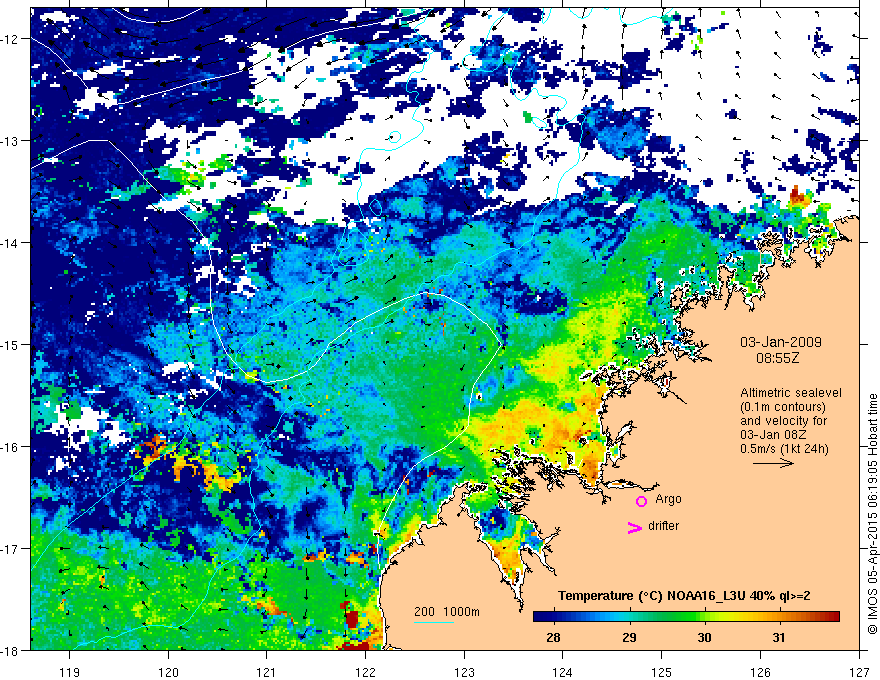This screenshot has width=880, height=680.
Task: Click the 'Argo' legend label
Action: [668, 499]
